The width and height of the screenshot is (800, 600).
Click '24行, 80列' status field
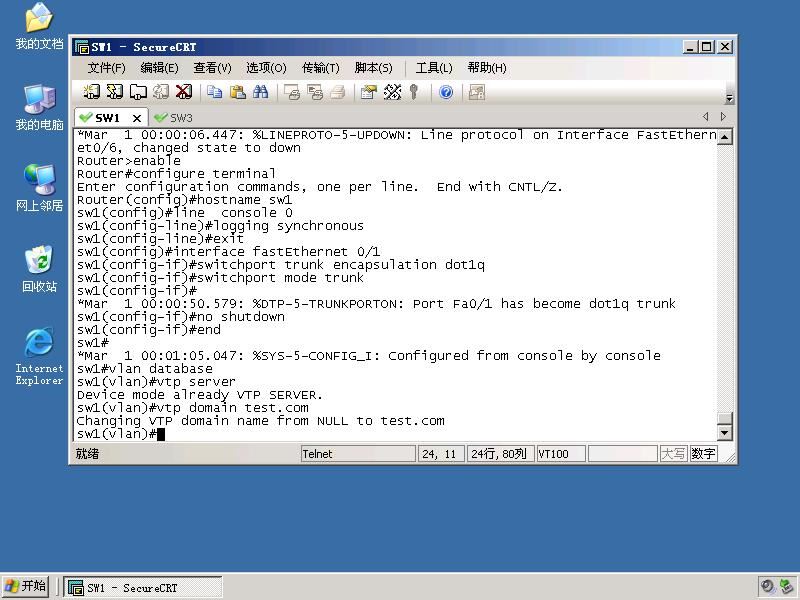pyautogui.click(x=500, y=454)
